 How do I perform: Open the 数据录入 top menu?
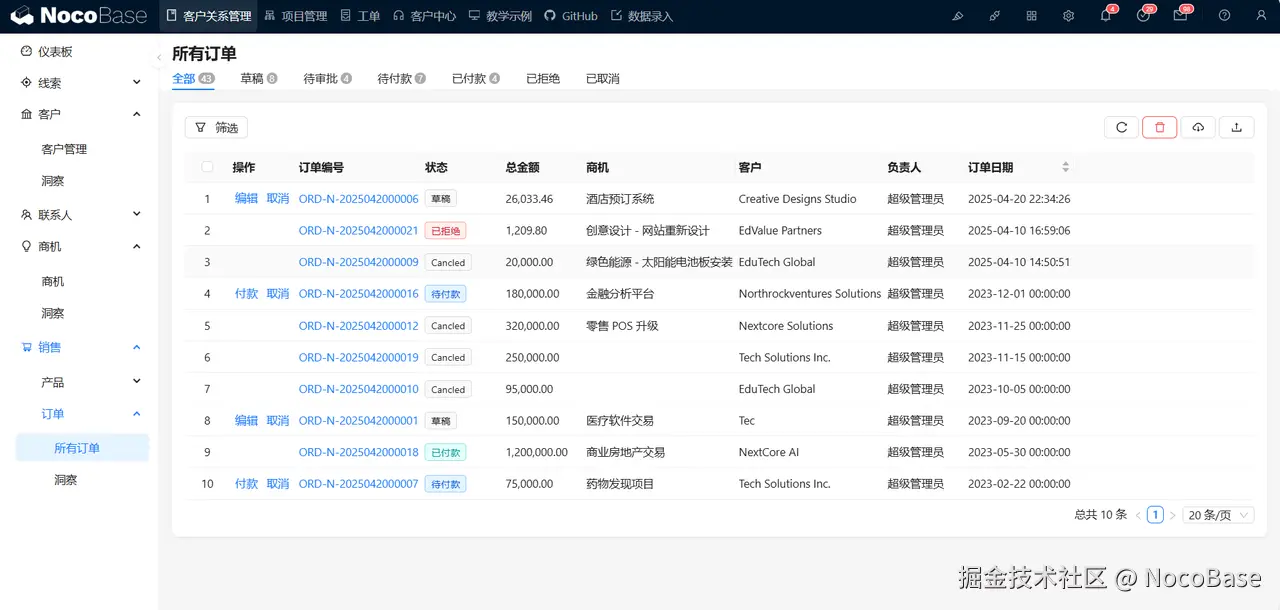642,16
